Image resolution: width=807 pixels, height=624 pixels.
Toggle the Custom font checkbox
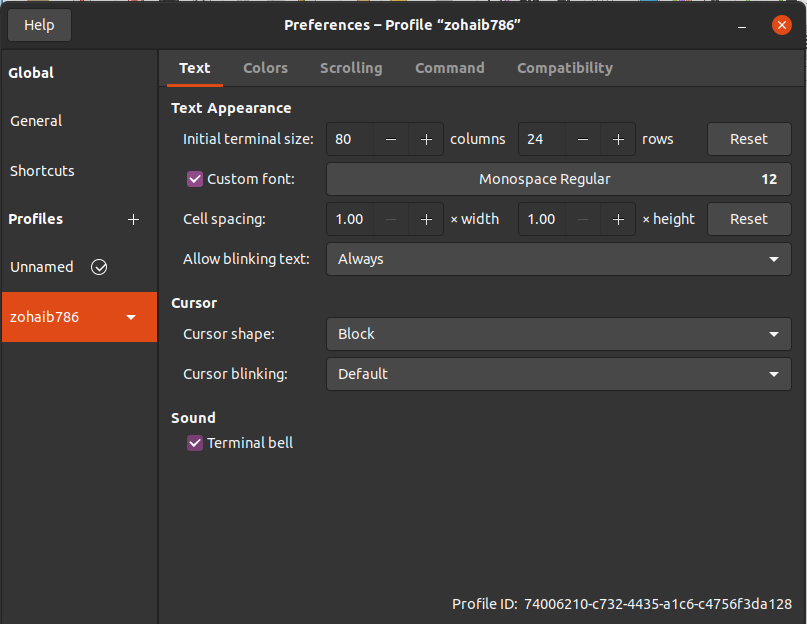[x=195, y=179]
